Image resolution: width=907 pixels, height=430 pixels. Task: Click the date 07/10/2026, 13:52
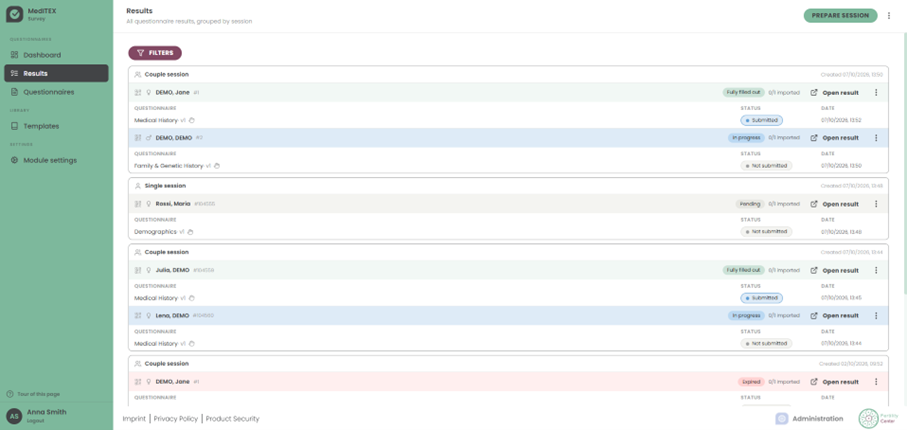[x=841, y=120]
